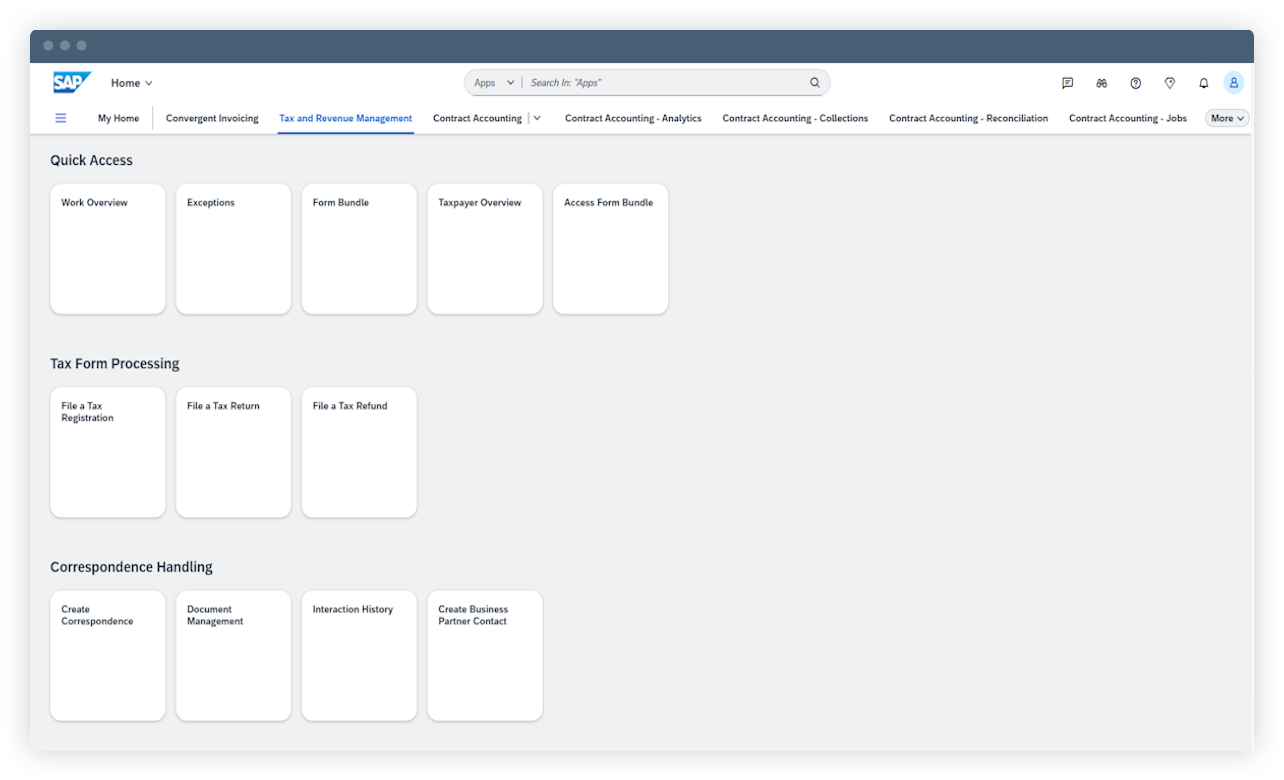The image size is (1284, 780).
Task: Open the notifications bell
Action: (x=1203, y=83)
